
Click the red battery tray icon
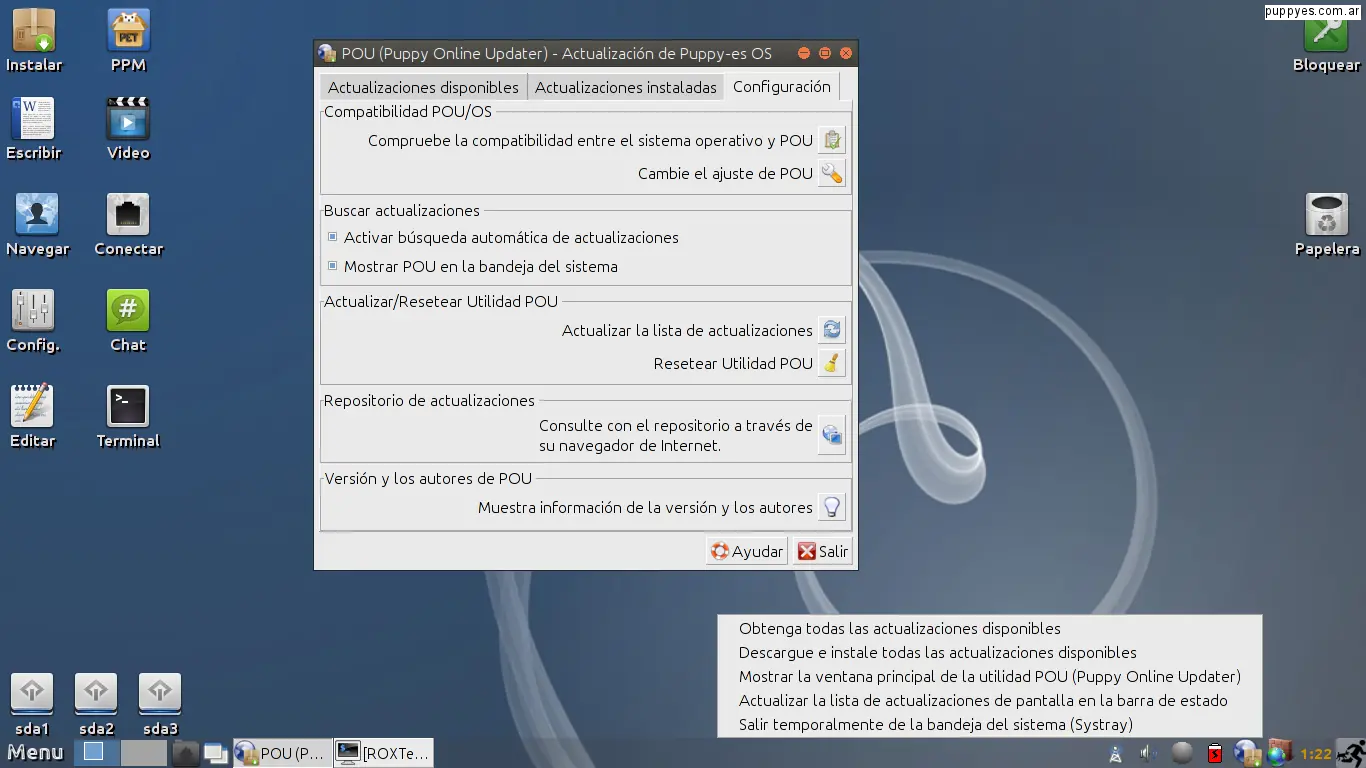[x=1214, y=753]
